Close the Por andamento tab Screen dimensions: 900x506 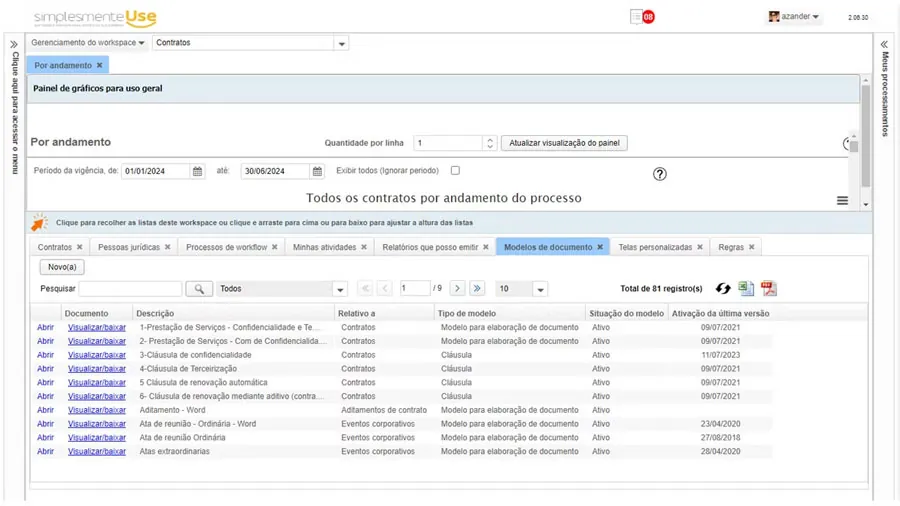click(99, 65)
